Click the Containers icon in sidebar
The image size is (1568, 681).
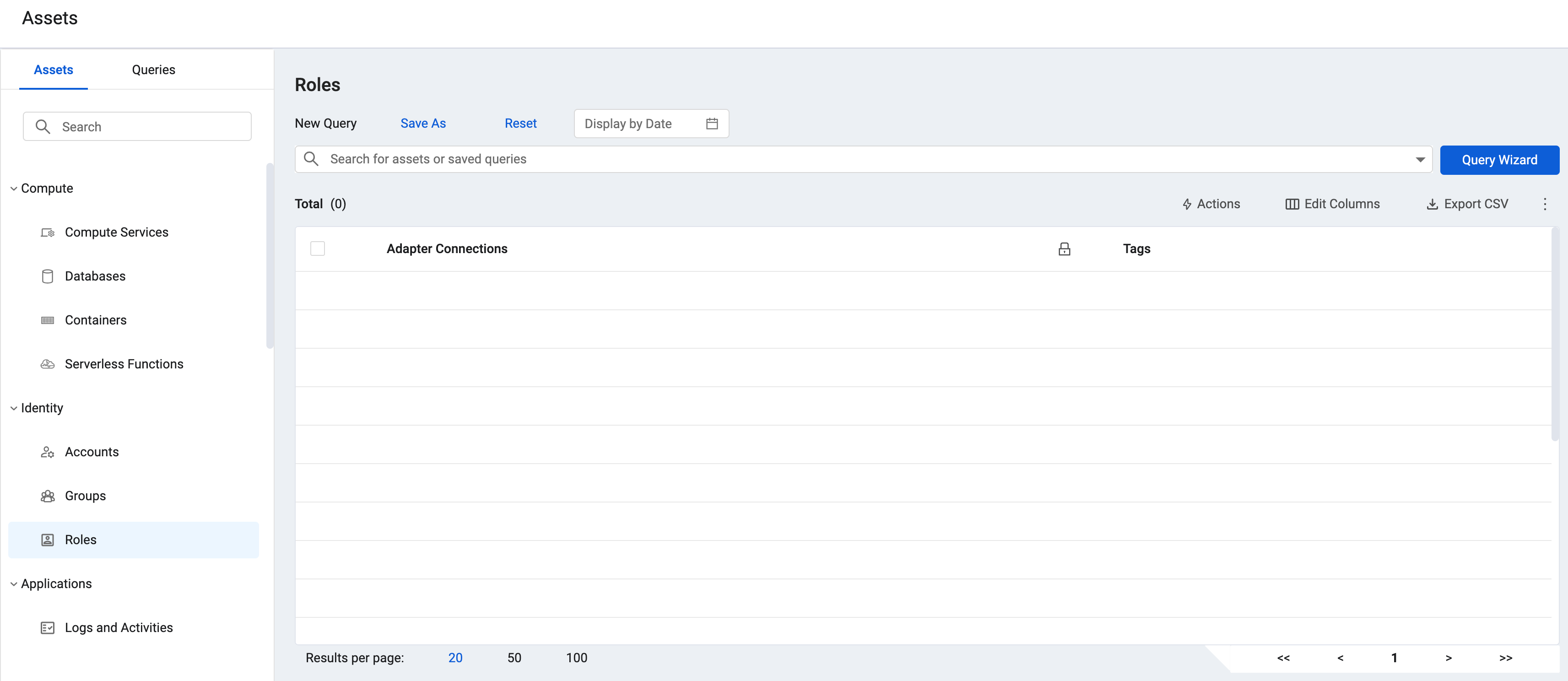click(48, 320)
